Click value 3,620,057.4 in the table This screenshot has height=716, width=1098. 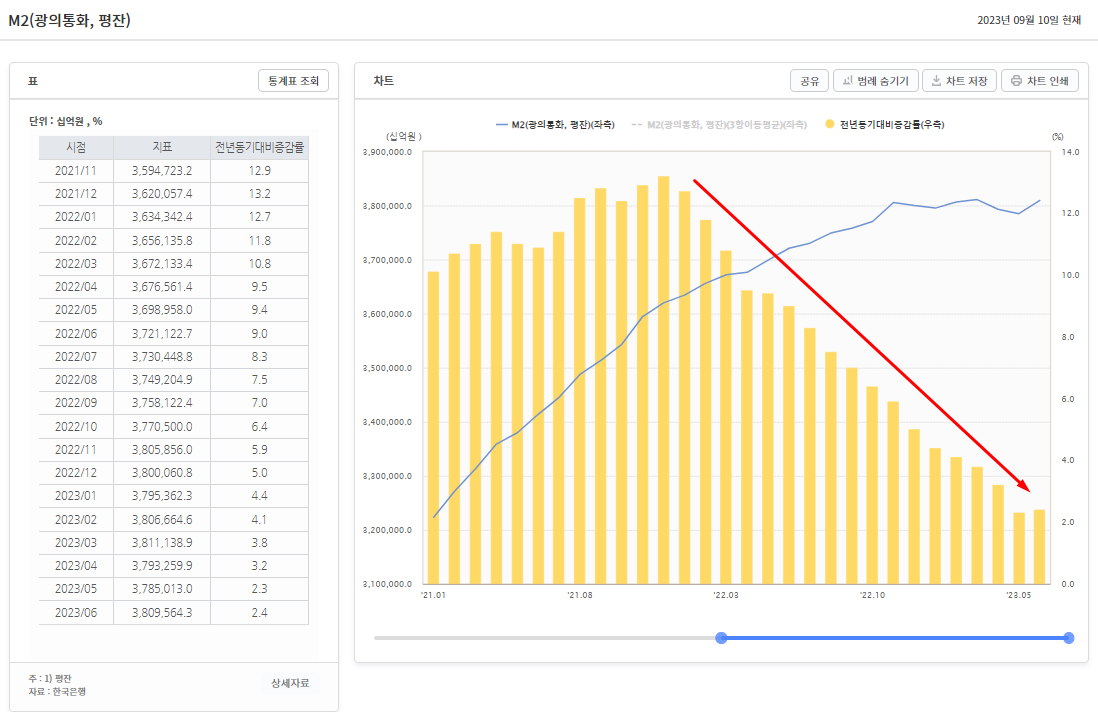point(162,193)
